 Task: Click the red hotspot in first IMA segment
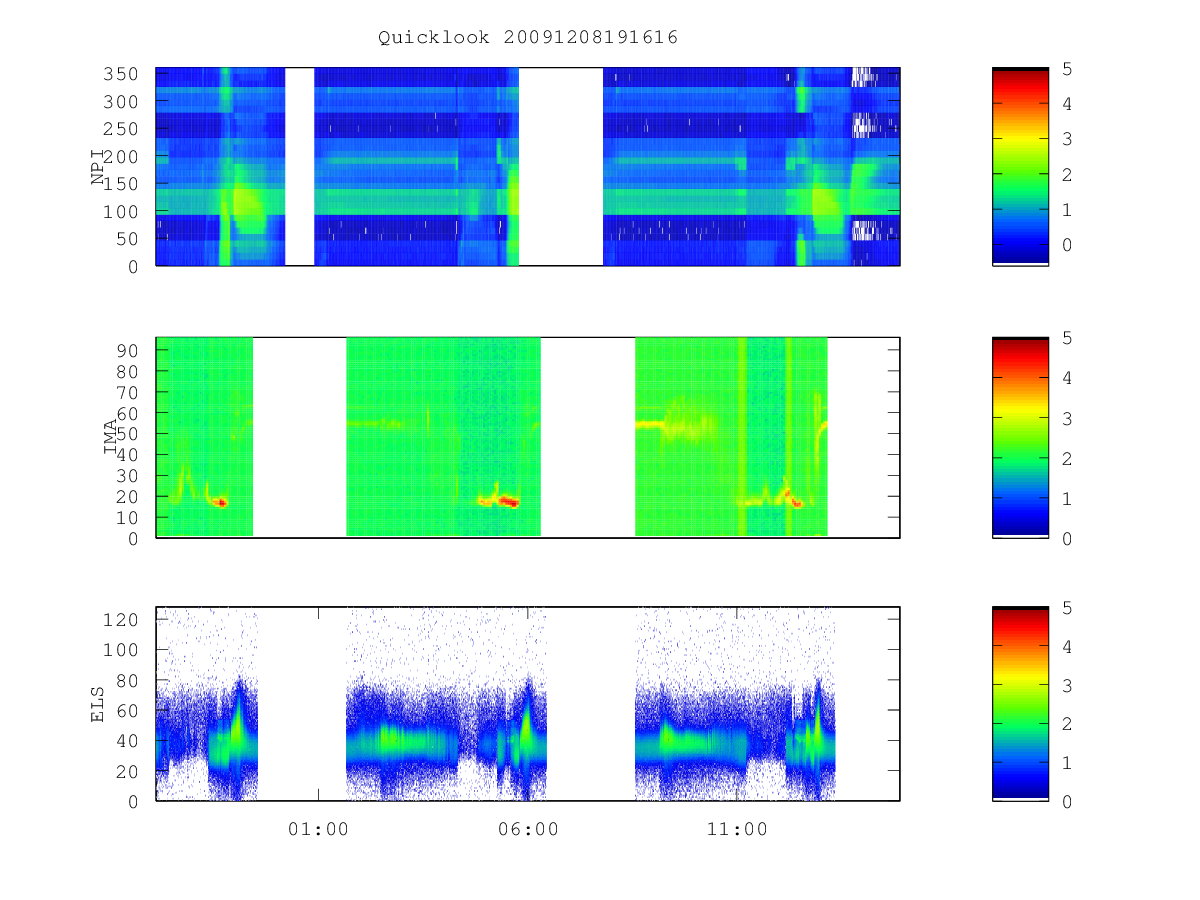click(x=219, y=502)
